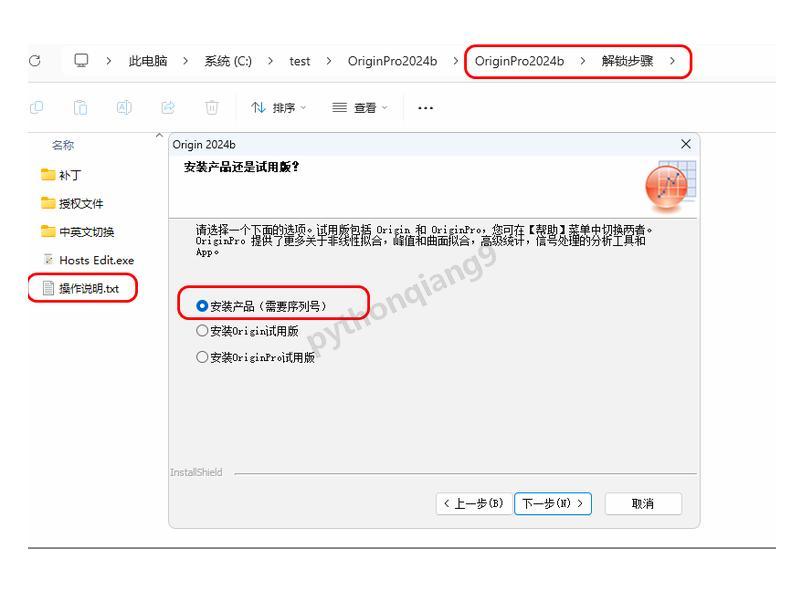Select 安装产品（需要序列号） radio option
Viewport: 805px width, 593px height.
point(202,306)
